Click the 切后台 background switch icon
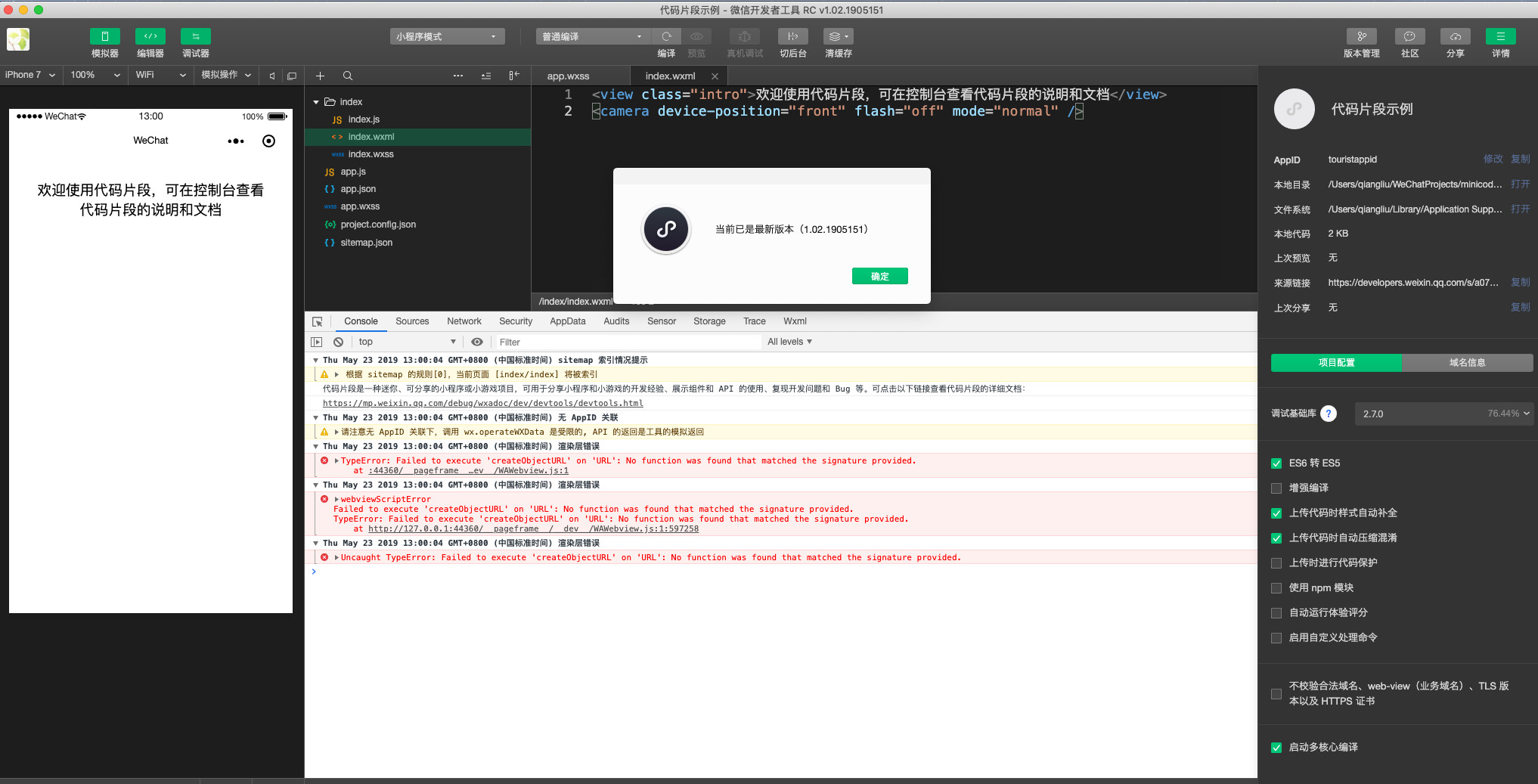1538x784 pixels. pyautogui.click(x=793, y=36)
